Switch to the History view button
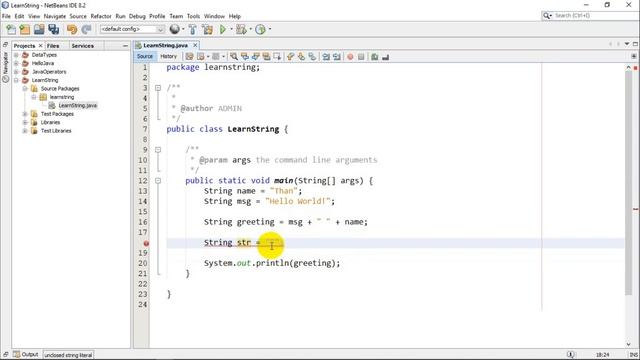The image size is (640, 360). point(168,56)
